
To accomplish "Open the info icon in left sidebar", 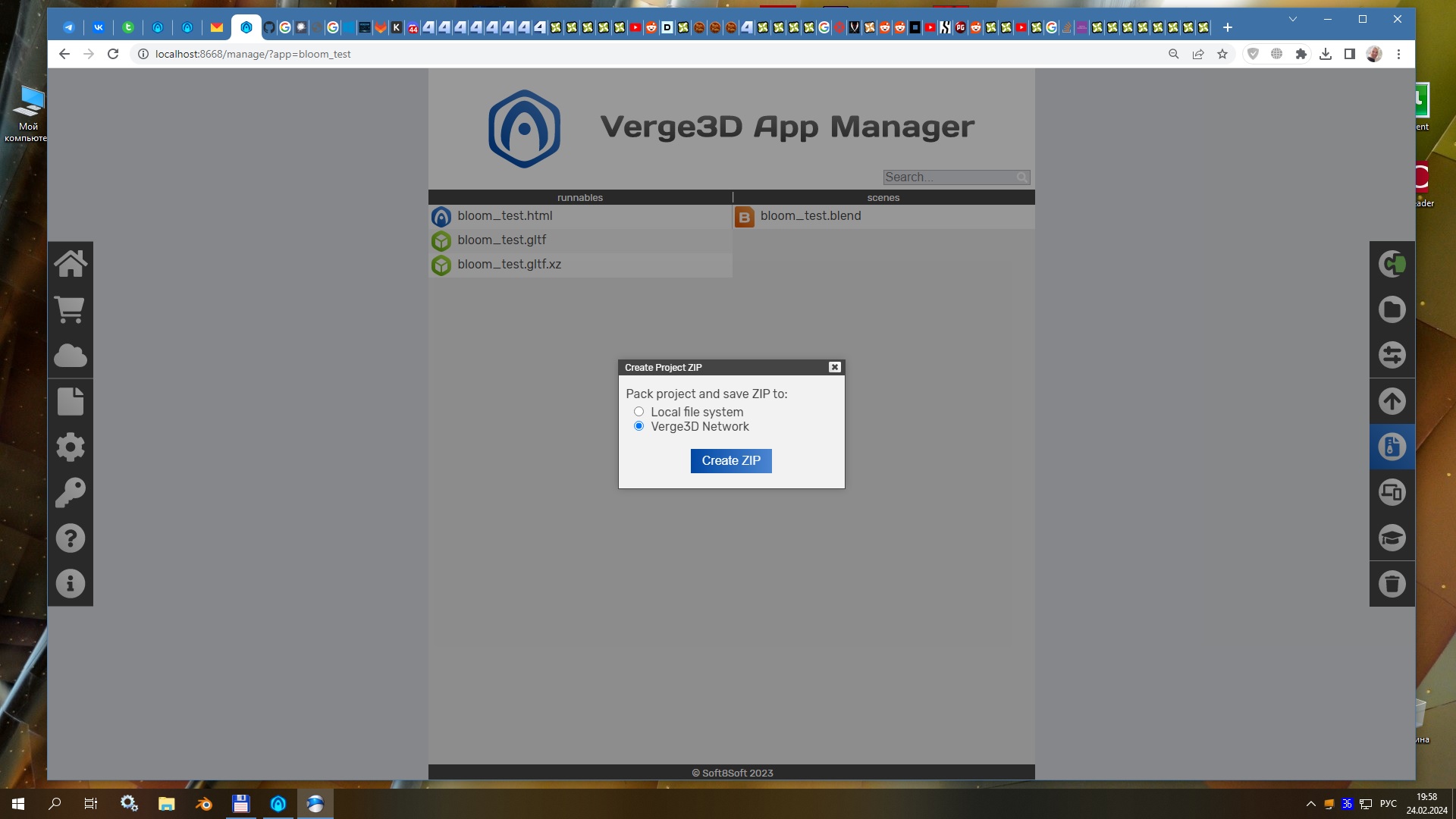I will pos(71,584).
